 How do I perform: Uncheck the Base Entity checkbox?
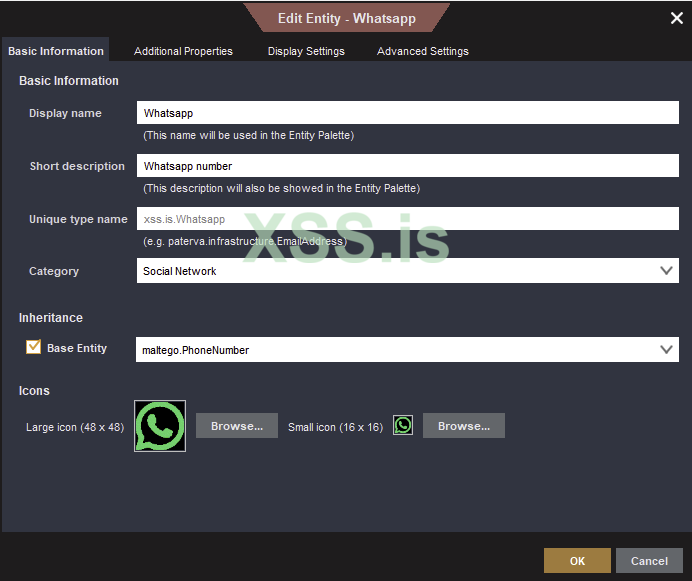click(x=34, y=347)
